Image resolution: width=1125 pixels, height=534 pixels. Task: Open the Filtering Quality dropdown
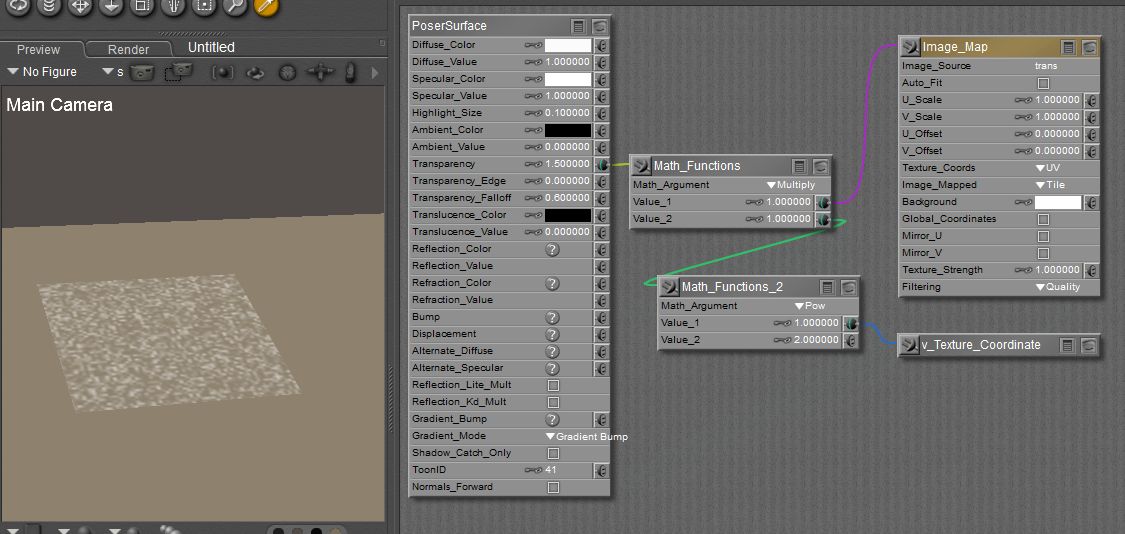tap(1058, 287)
